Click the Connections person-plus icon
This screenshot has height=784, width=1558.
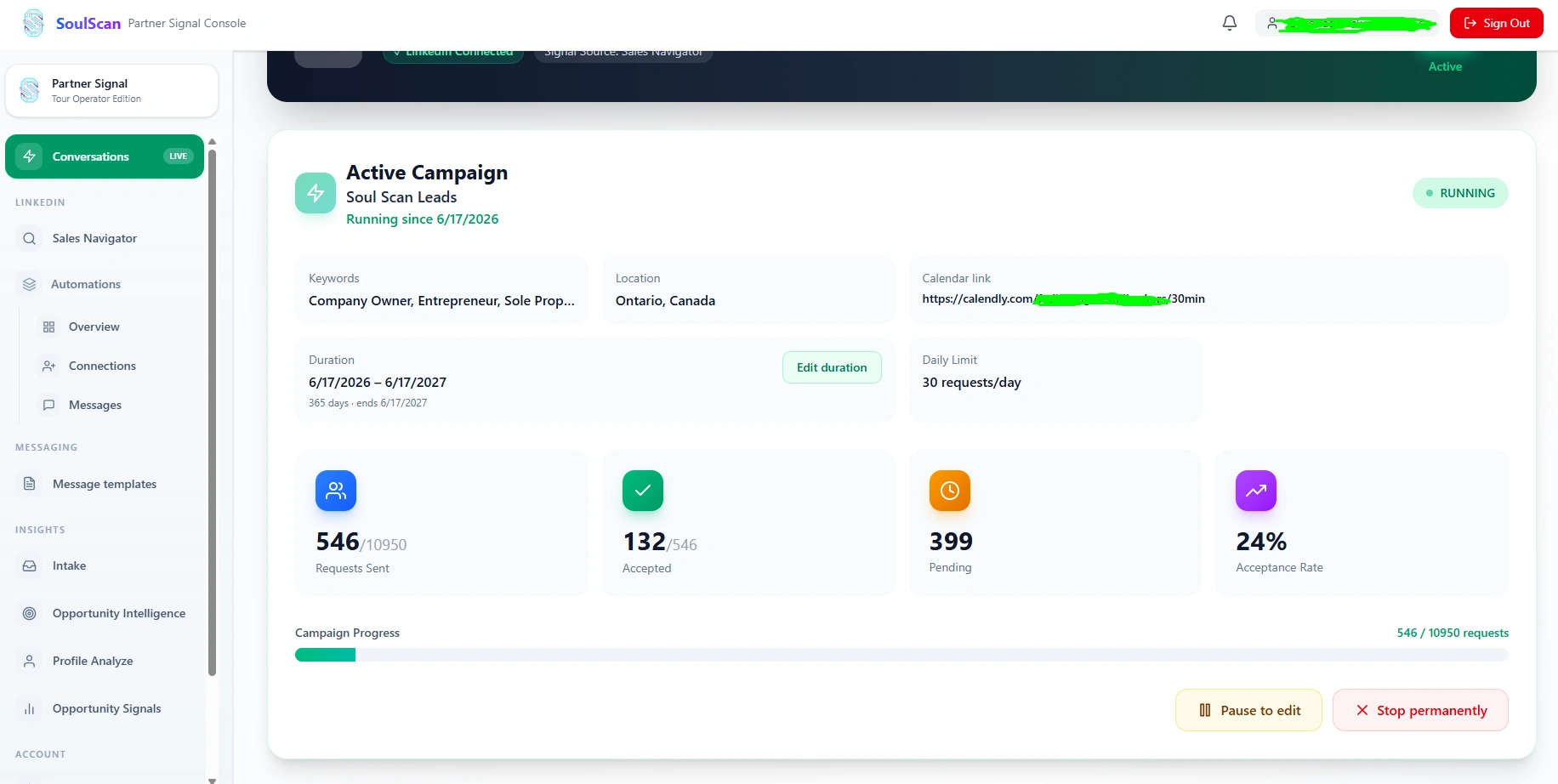49,366
